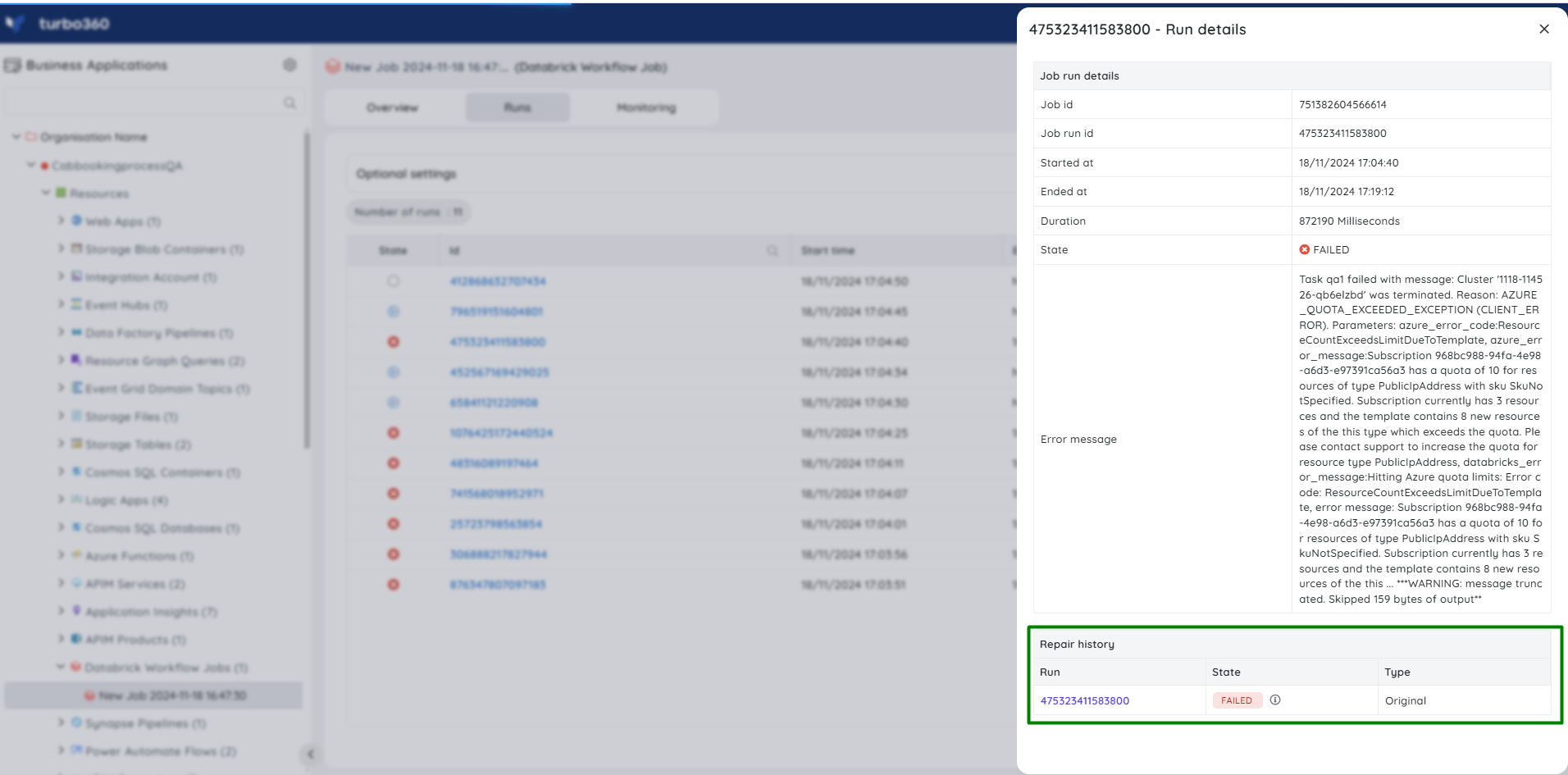Click the Power Automate Flows icon

coord(76,750)
